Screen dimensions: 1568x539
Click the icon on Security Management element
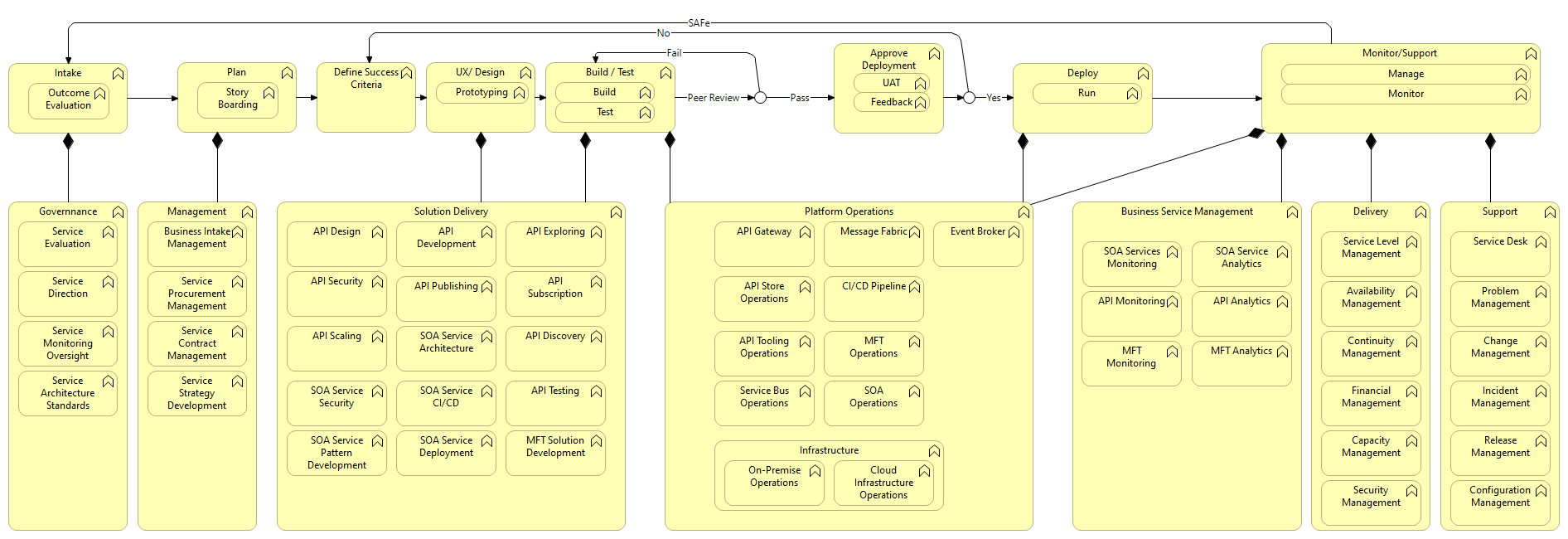1411,491
